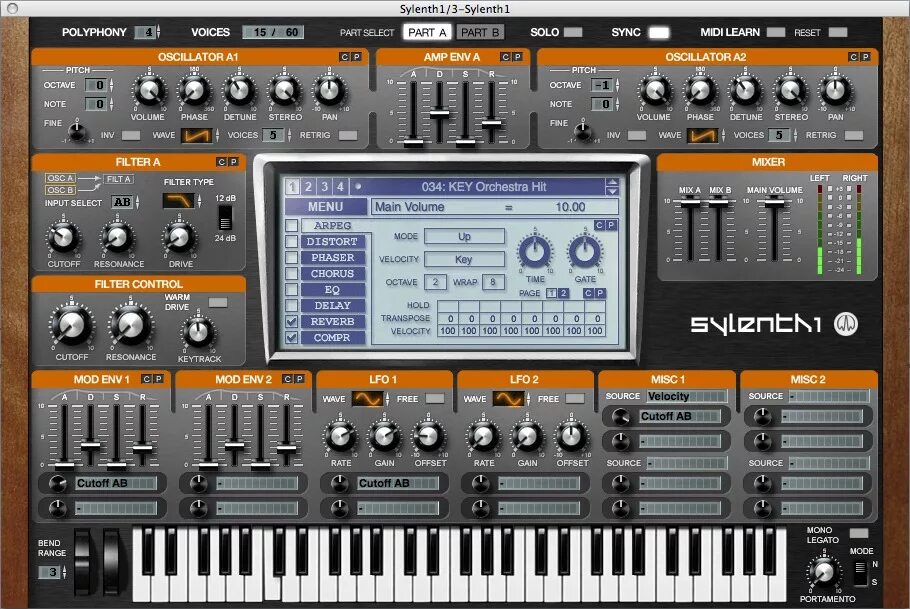Click the Sylenth1 logo emblem
The image size is (910, 609).
(846, 324)
